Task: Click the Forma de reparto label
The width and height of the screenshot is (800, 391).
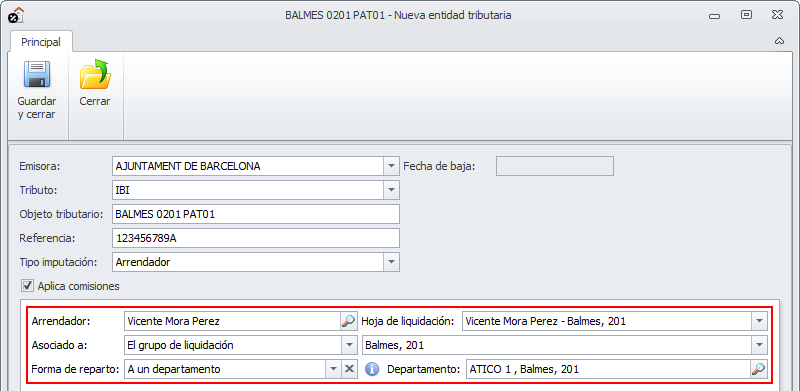Action: (x=76, y=369)
